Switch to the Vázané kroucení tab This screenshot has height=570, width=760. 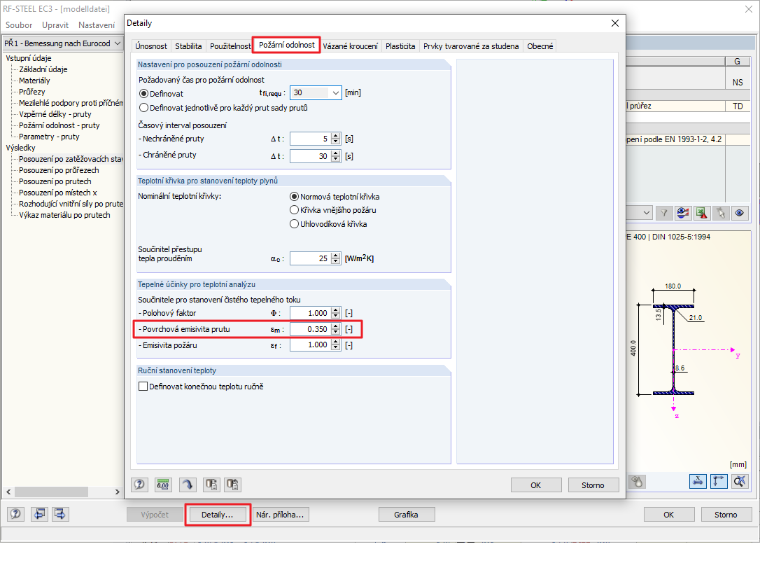[x=350, y=46]
